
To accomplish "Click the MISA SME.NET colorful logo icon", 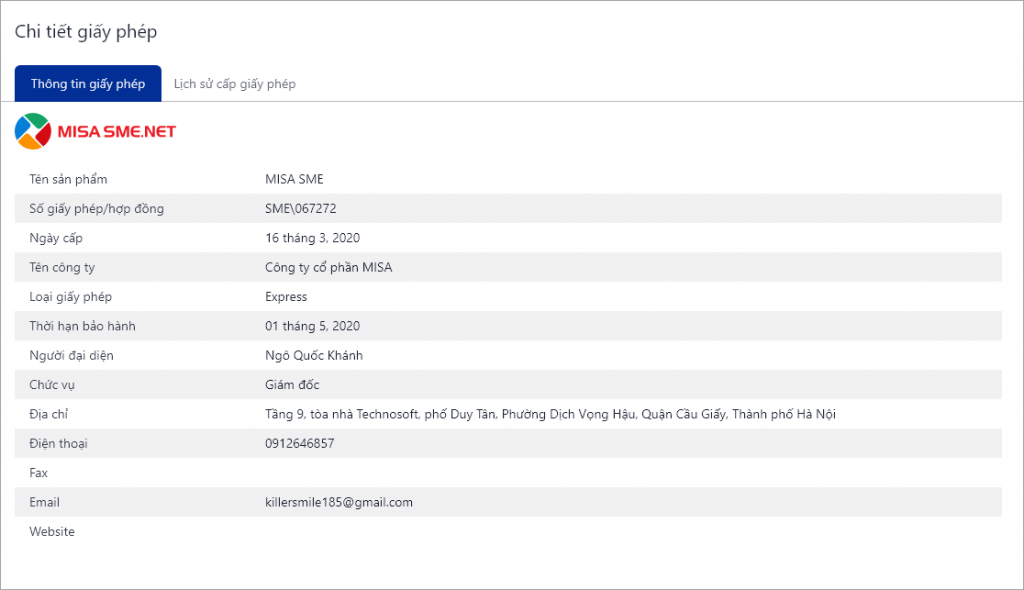I will (33, 131).
